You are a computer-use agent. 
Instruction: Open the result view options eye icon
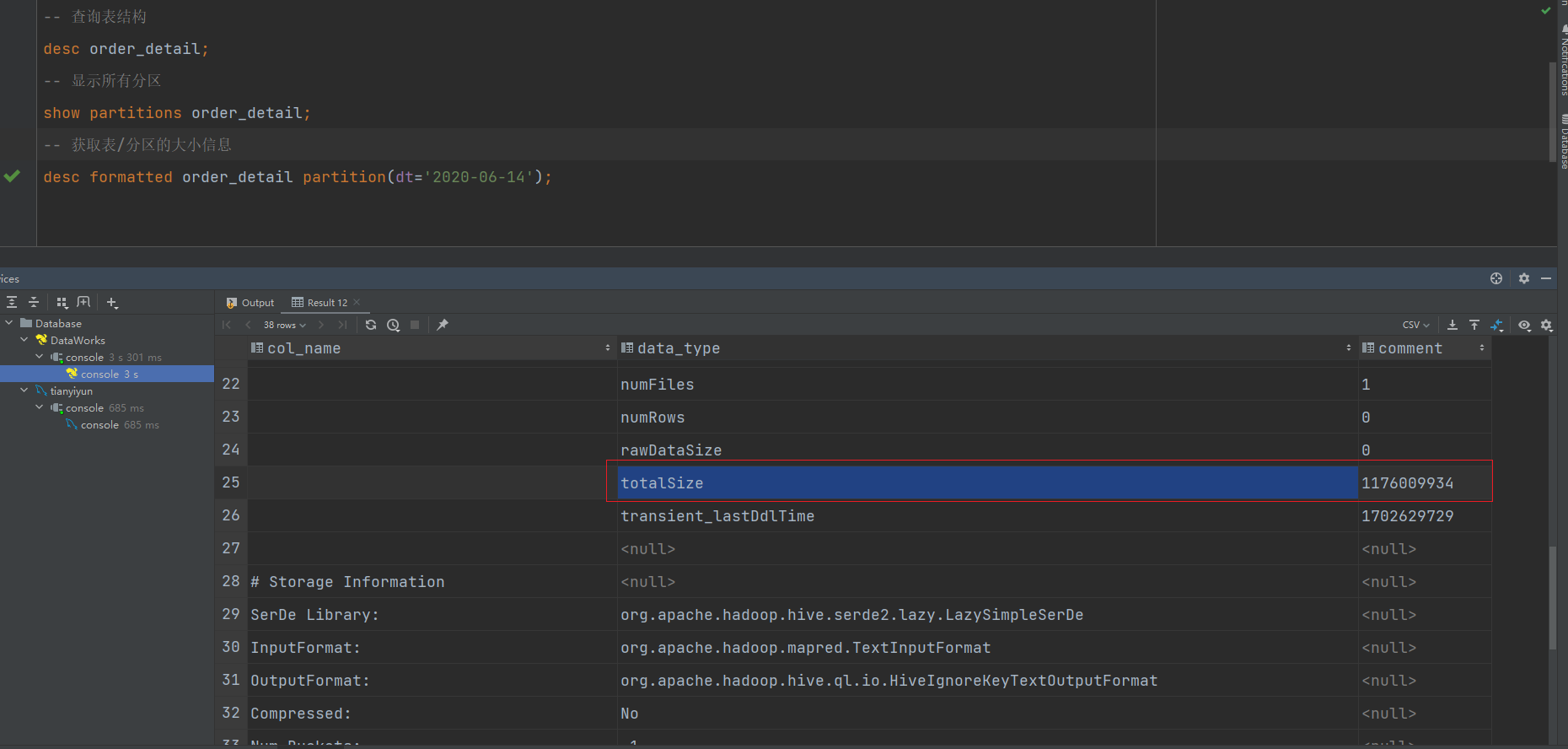point(1524,325)
